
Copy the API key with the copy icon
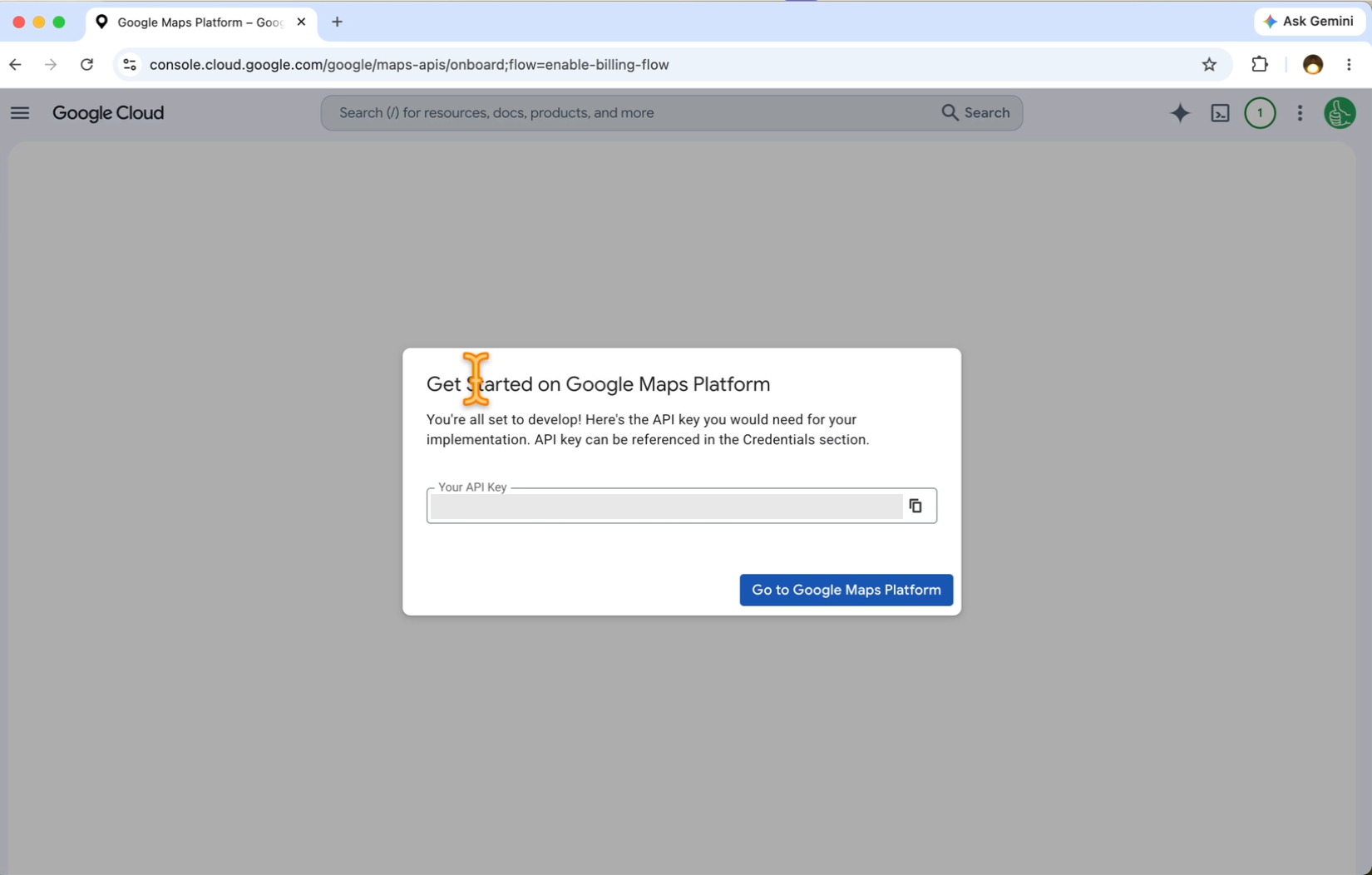click(915, 506)
